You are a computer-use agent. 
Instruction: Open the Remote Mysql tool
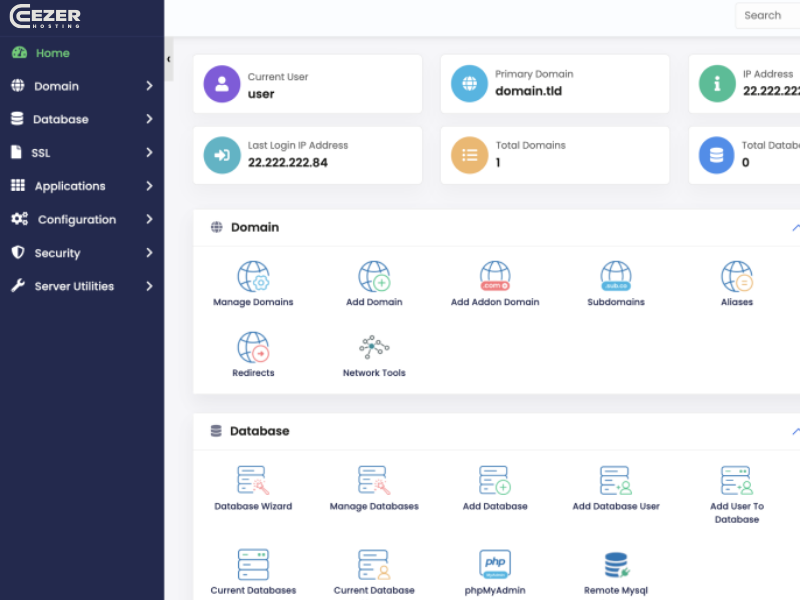coord(615,568)
